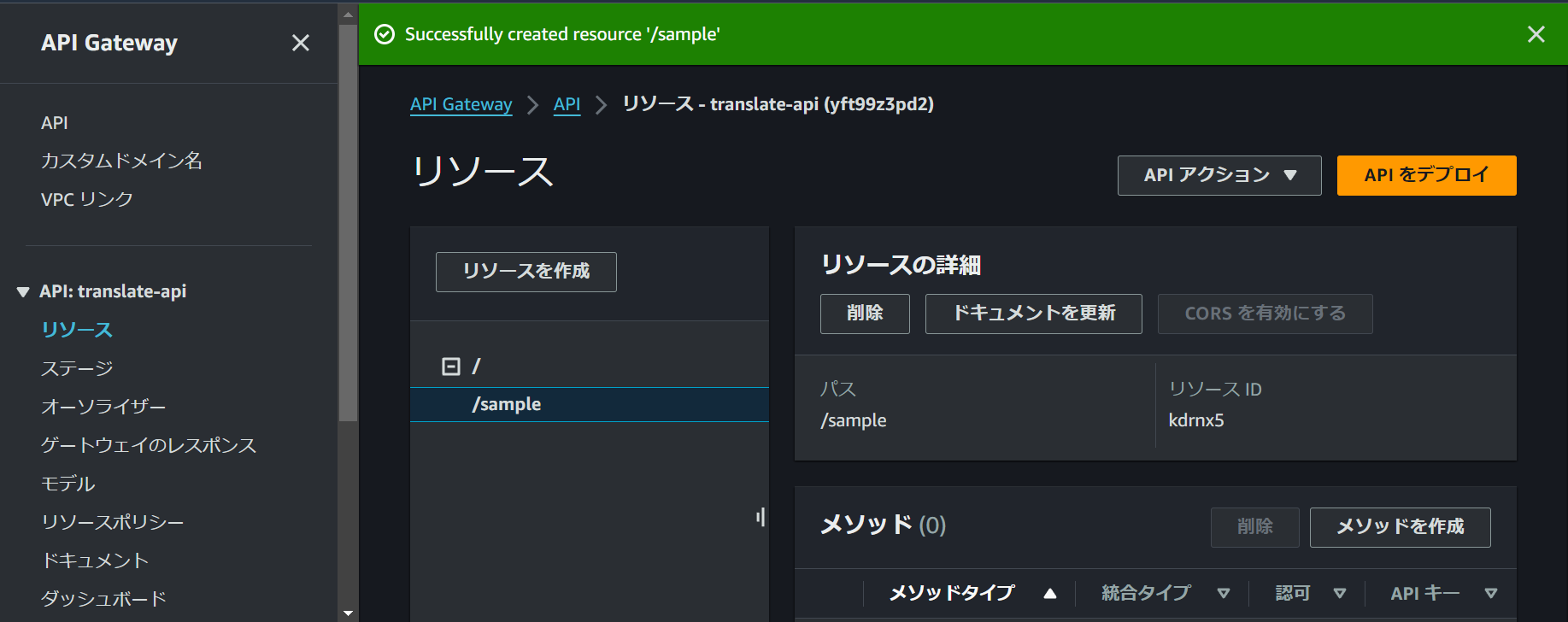Click the sidebar scrollbar down arrow
1568x622 pixels.
[348, 613]
